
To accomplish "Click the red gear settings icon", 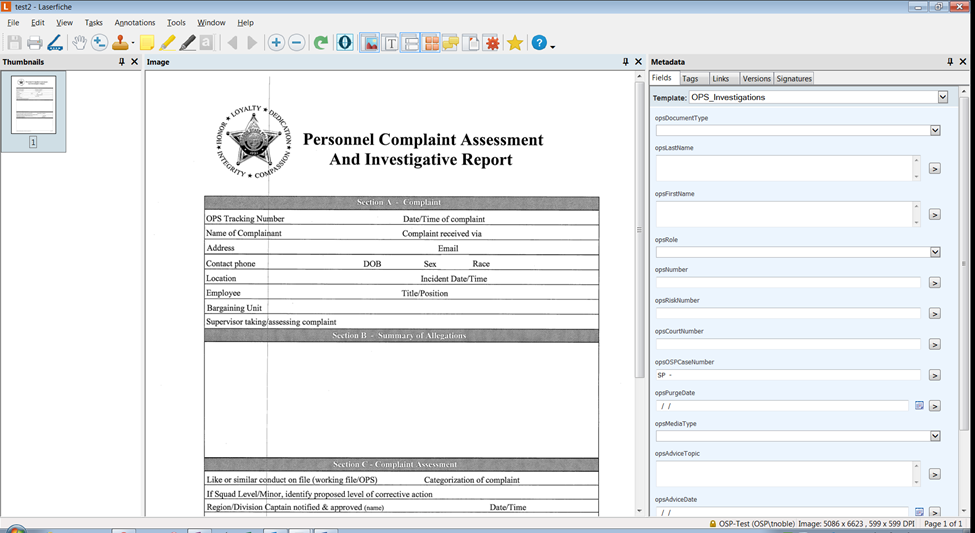I will 492,43.
